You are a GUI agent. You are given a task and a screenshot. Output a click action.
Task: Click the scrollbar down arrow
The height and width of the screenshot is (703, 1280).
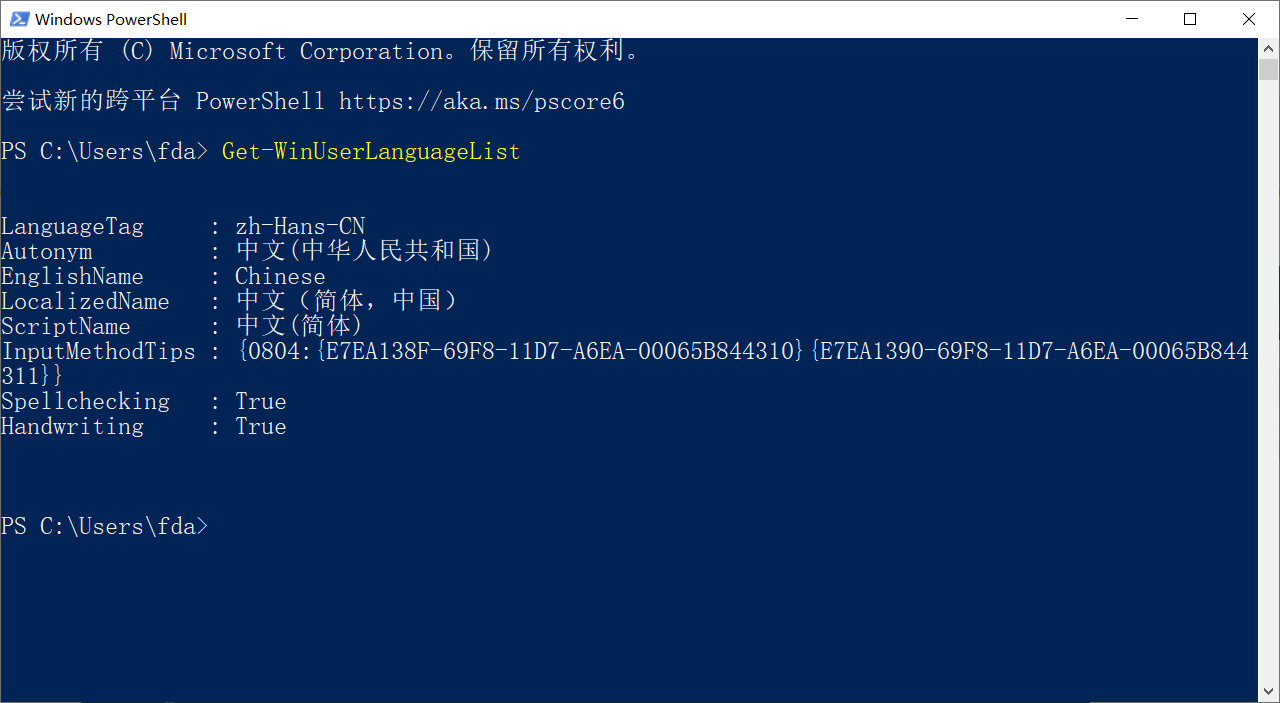coord(1266,690)
